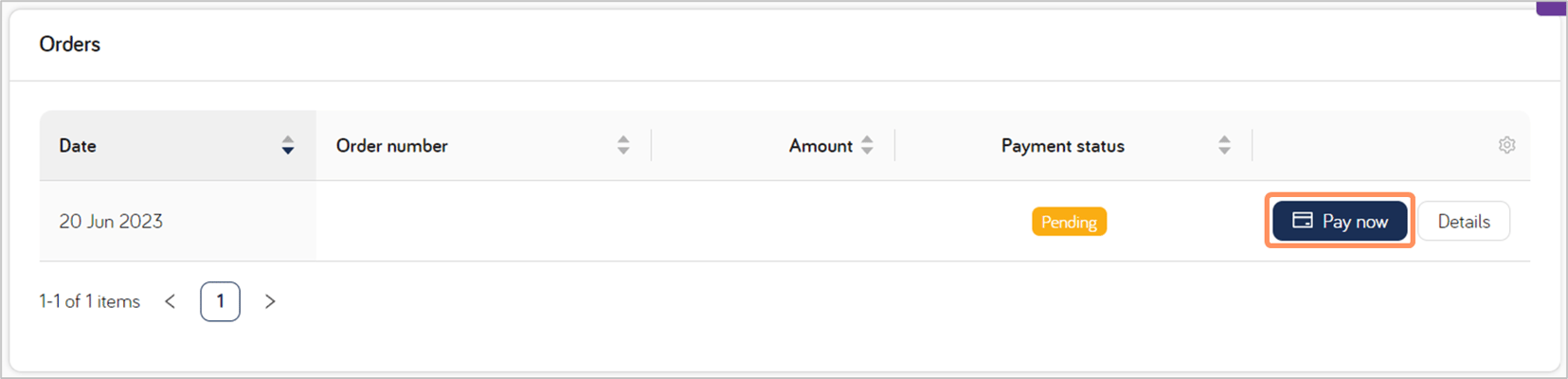
Task: Click the Pay now button
Action: click(x=1340, y=221)
